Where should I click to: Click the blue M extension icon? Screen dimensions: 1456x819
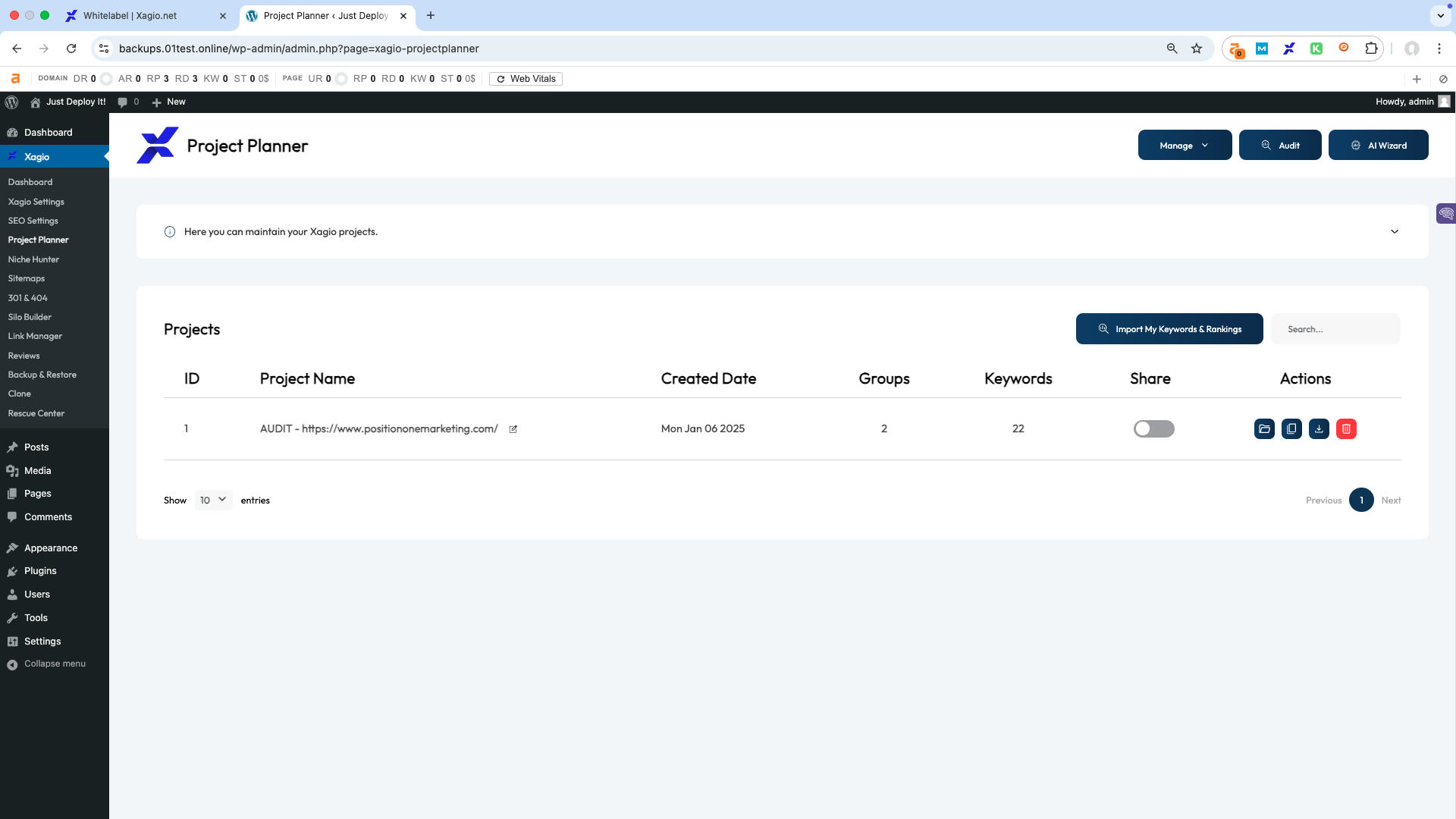coord(1262,49)
